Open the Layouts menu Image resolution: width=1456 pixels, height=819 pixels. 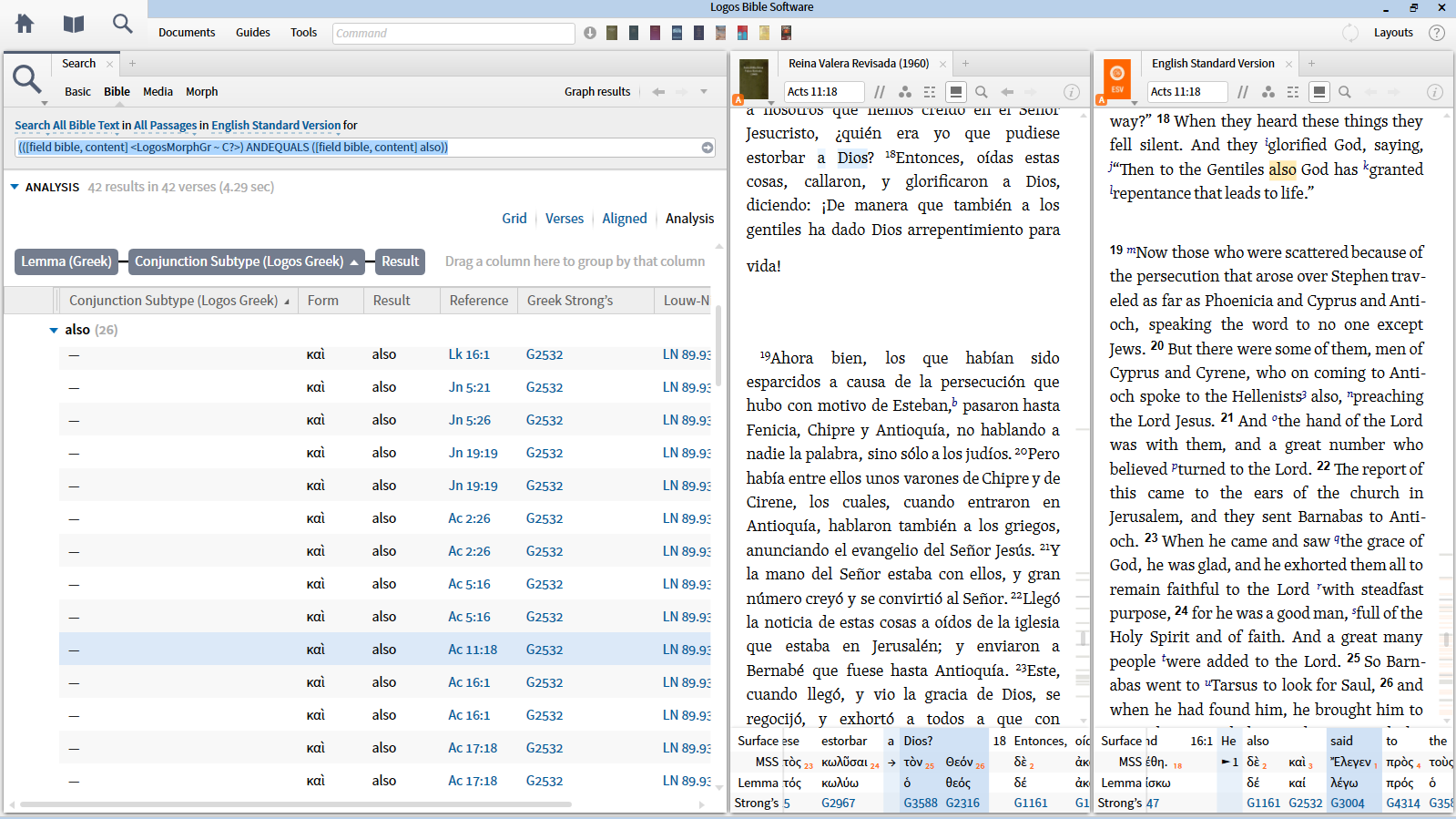pos(1393,33)
